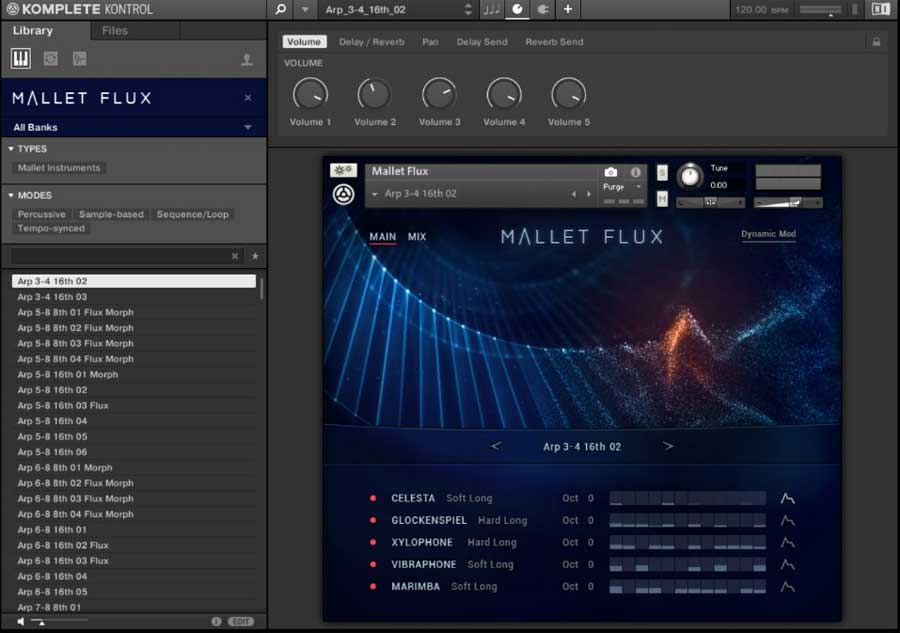Switch to the Files tab
Screen dimensions: 900x633
[115, 30]
